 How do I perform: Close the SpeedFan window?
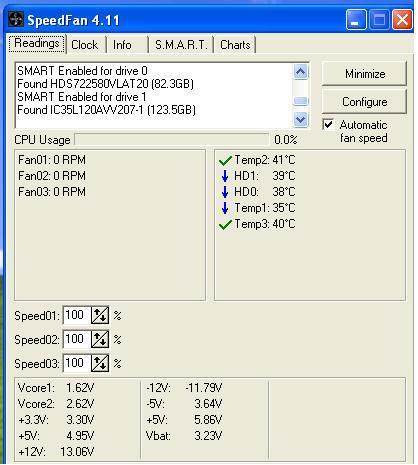click(402, 20)
